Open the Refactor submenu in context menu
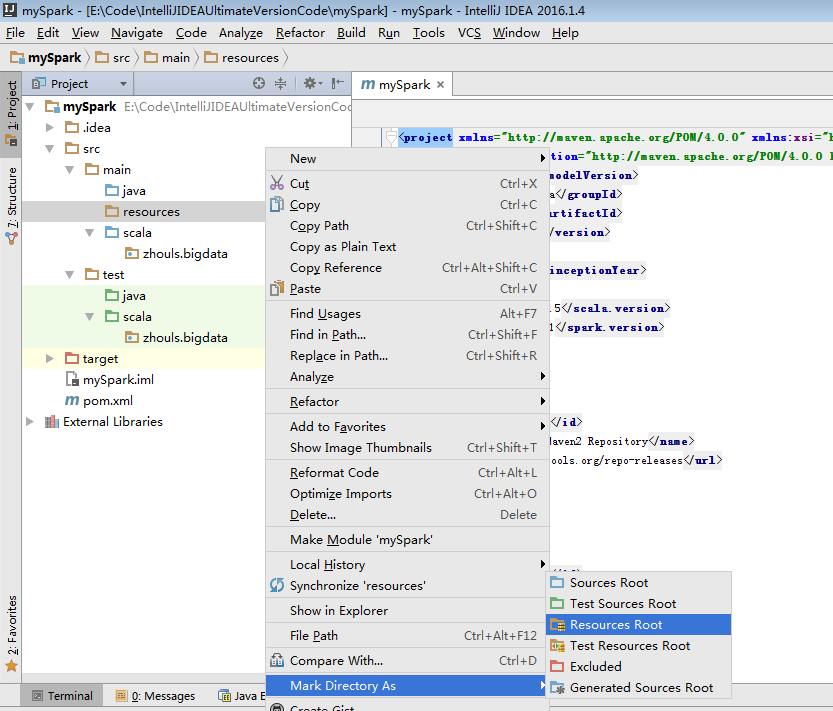833x711 pixels. pos(407,401)
